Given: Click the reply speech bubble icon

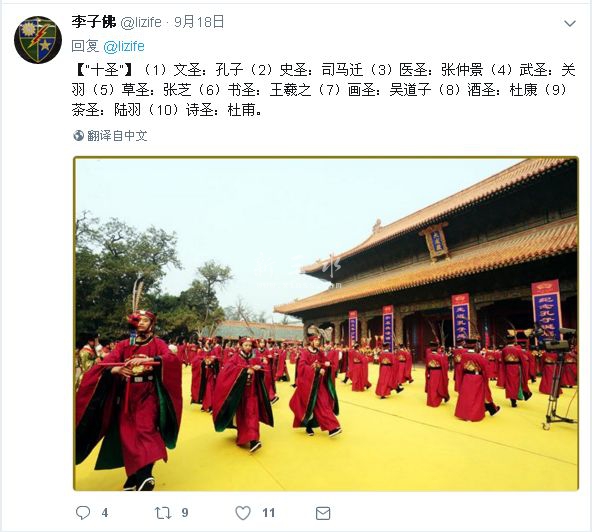Looking at the screenshot, I should pyautogui.click(x=83, y=512).
